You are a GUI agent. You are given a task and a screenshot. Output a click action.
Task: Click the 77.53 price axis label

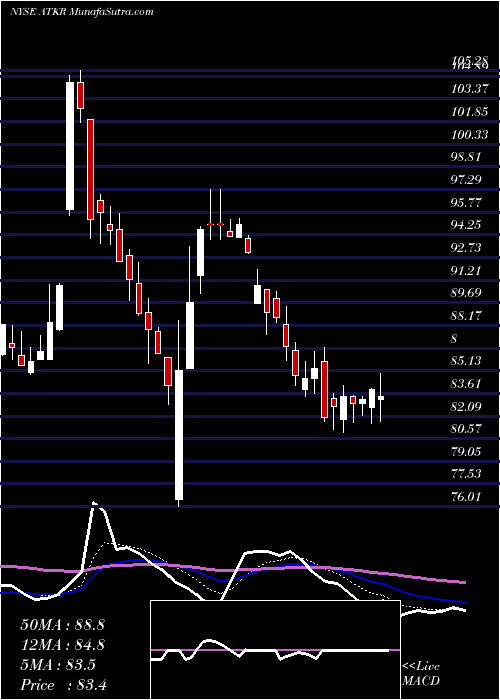tap(467, 474)
